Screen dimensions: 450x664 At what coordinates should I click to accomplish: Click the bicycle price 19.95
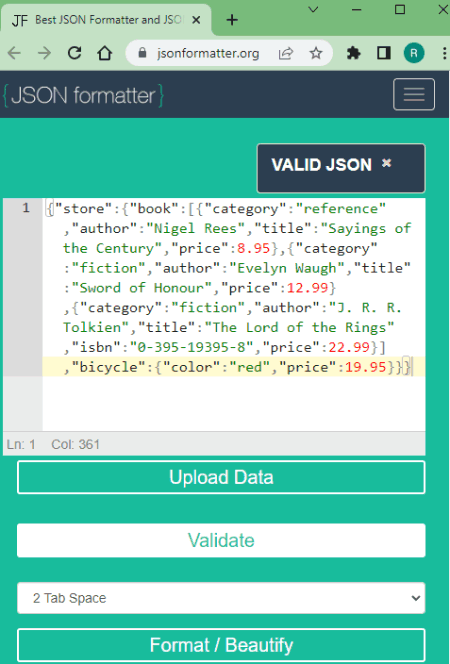[x=365, y=367]
